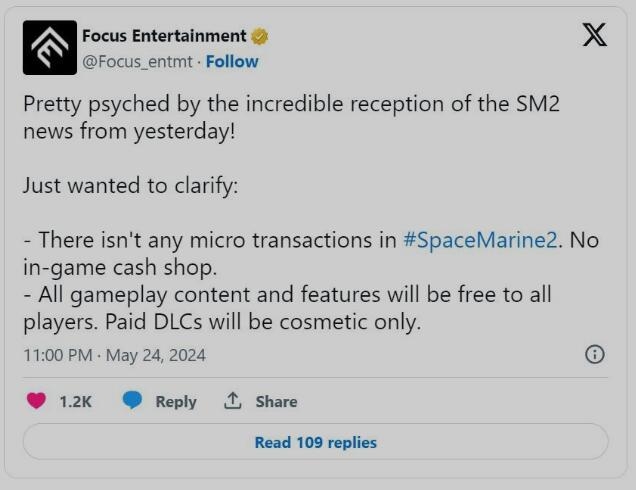The height and width of the screenshot is (490, 636).
Task: Like the tweet with heart icon
Action: 36,401
